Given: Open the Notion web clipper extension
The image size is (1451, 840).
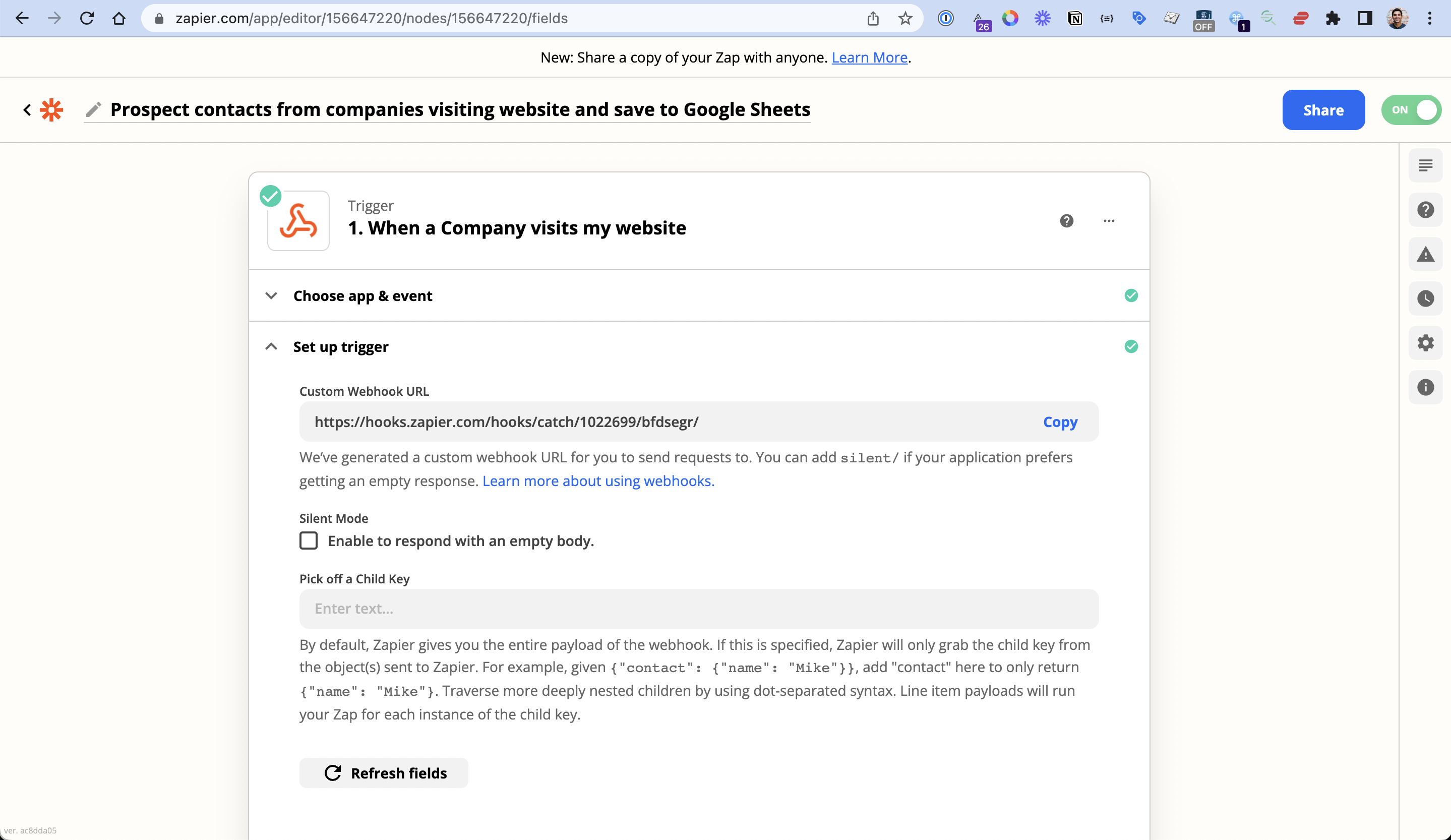Looking at the screenshot, I should 1074,19.
